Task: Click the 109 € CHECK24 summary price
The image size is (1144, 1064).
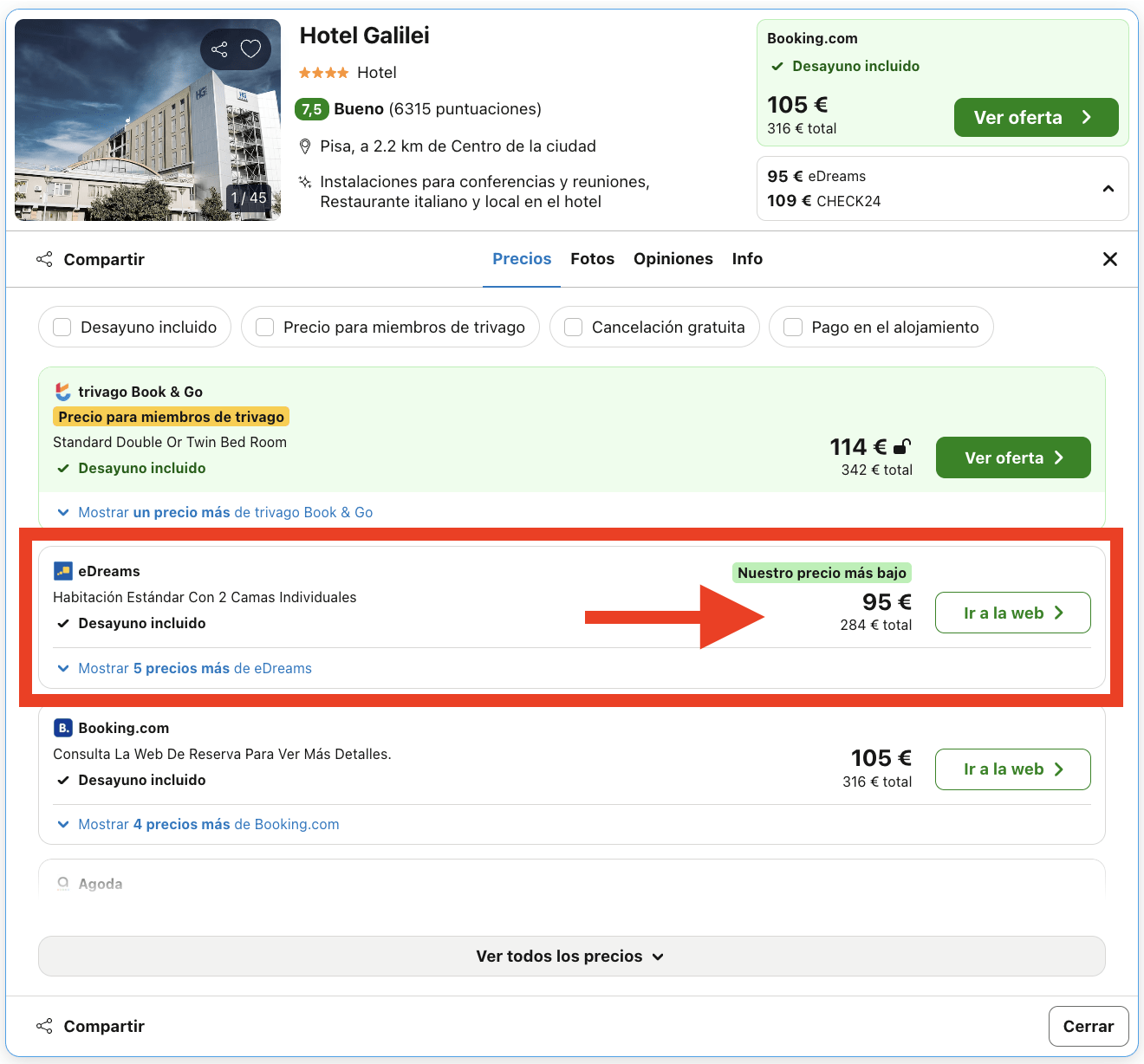Action: (824, 201)
